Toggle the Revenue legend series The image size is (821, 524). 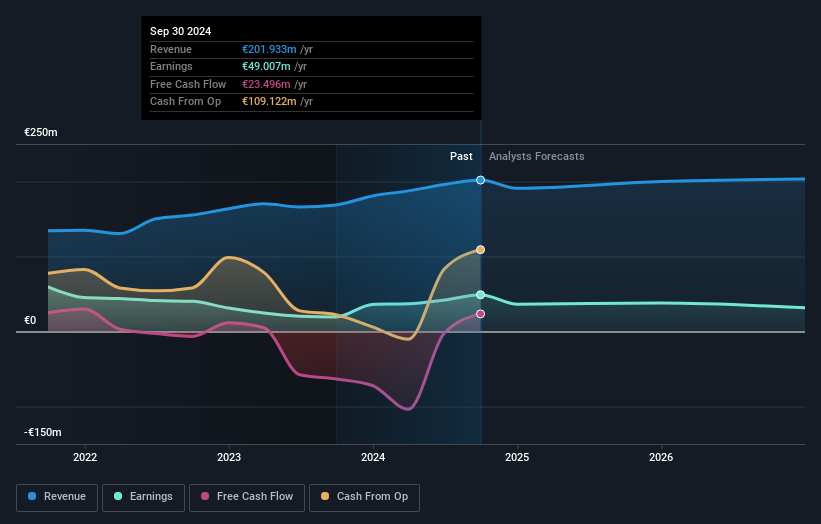pyautogui.click(x=57, y=497)
